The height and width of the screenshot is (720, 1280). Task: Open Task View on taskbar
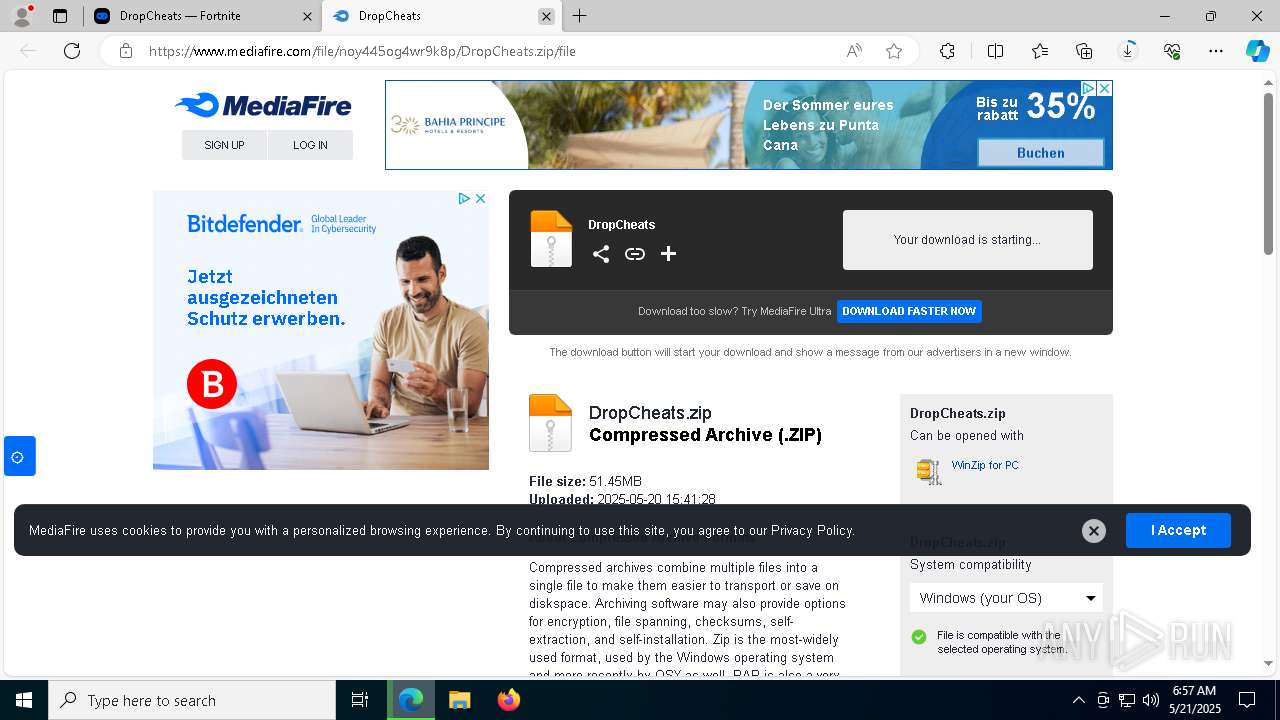(x=360, y=700)
